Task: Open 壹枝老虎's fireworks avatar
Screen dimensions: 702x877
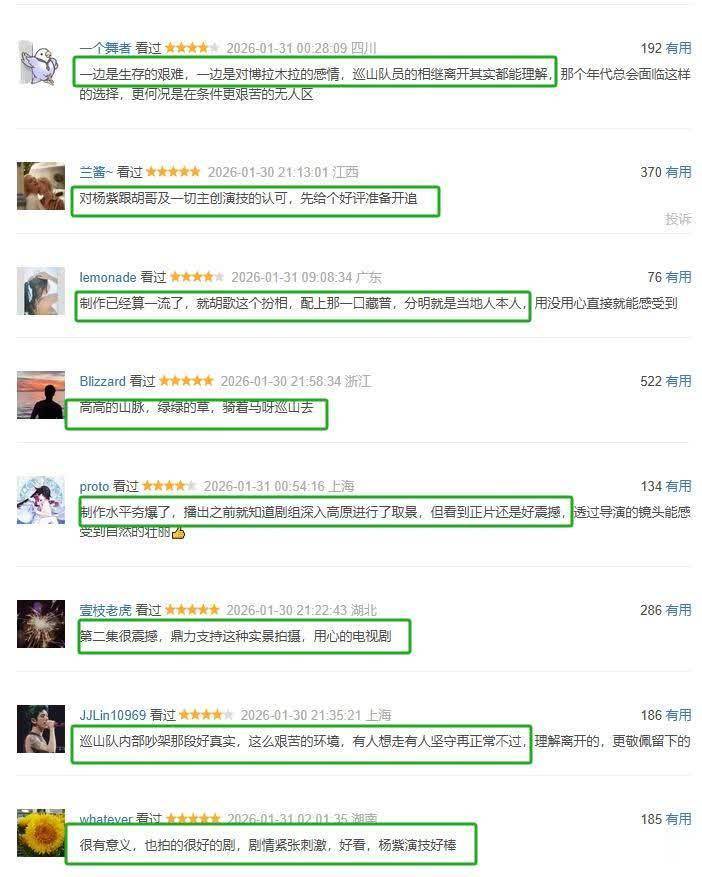Action: (x=41, y=624)
